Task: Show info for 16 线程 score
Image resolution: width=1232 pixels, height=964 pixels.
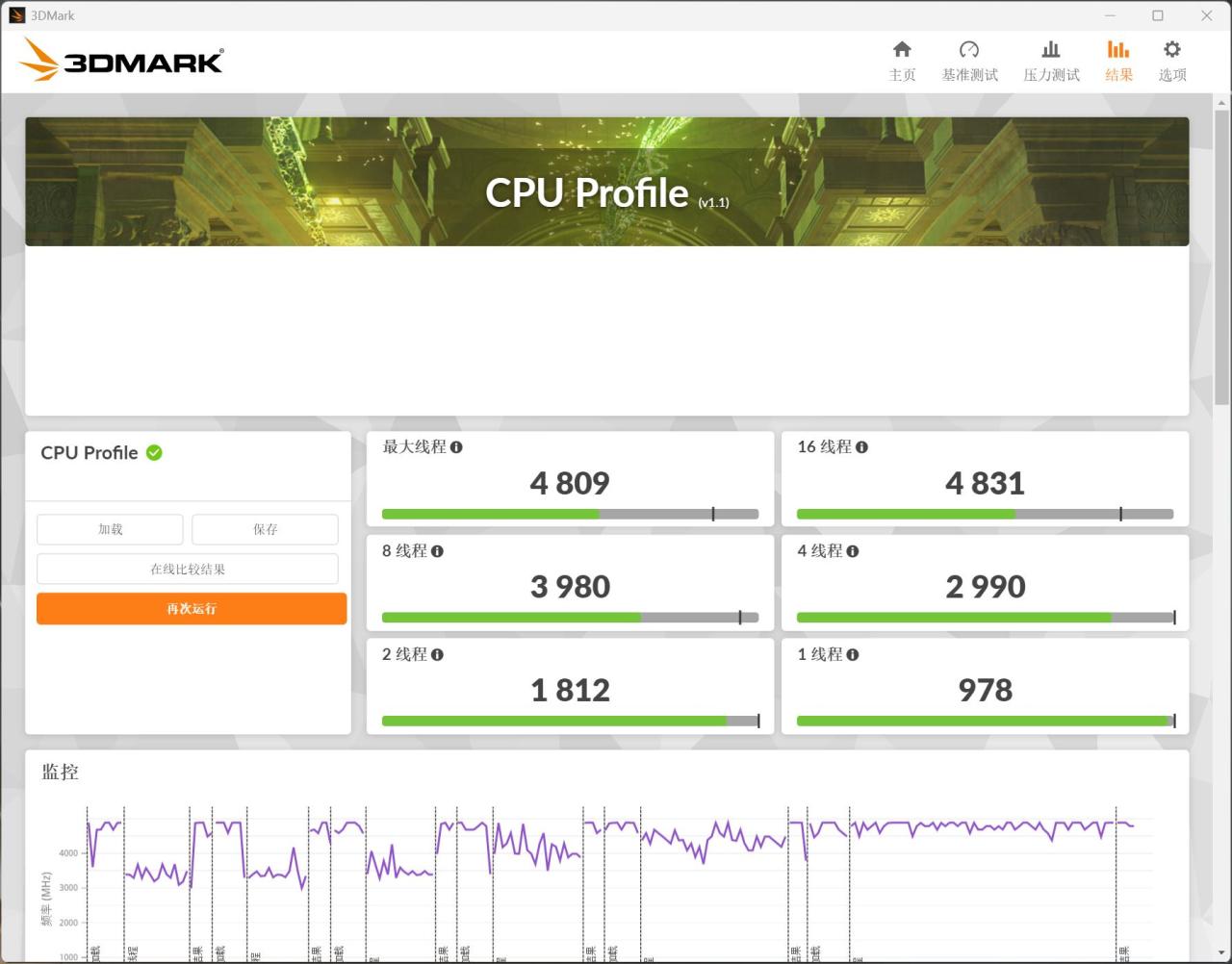Action: (861, 447)
